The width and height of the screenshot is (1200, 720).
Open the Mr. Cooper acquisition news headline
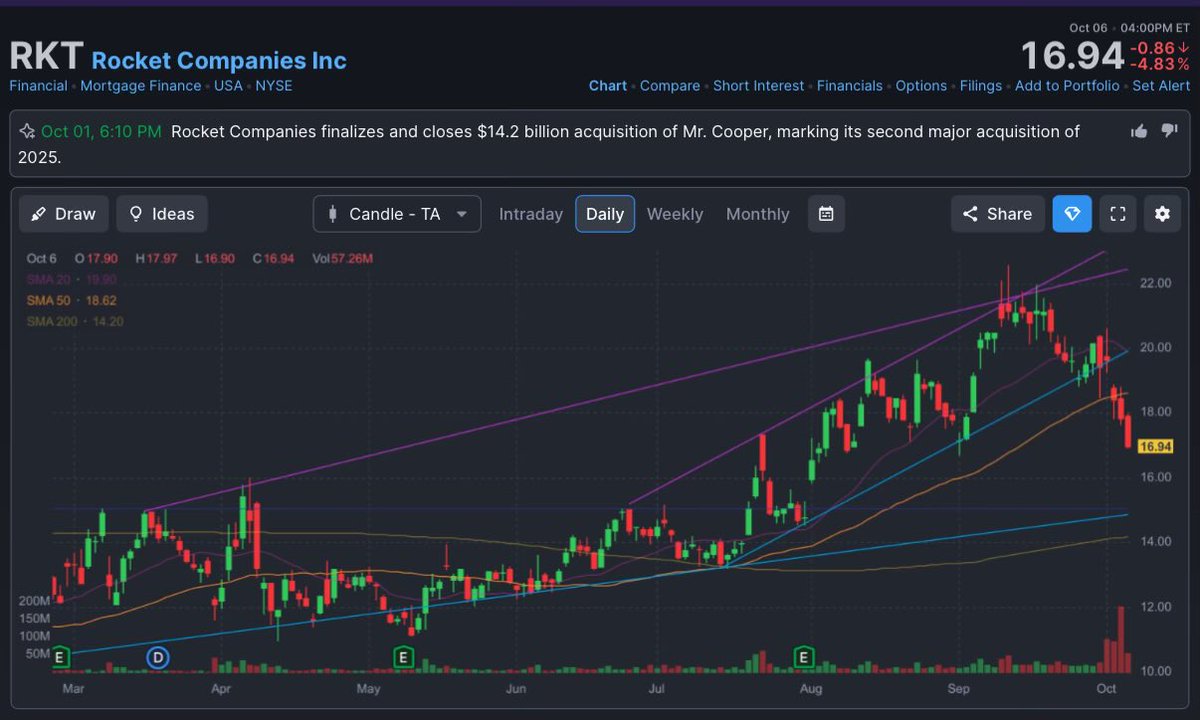pyautogui.click(x=549, y=144)
